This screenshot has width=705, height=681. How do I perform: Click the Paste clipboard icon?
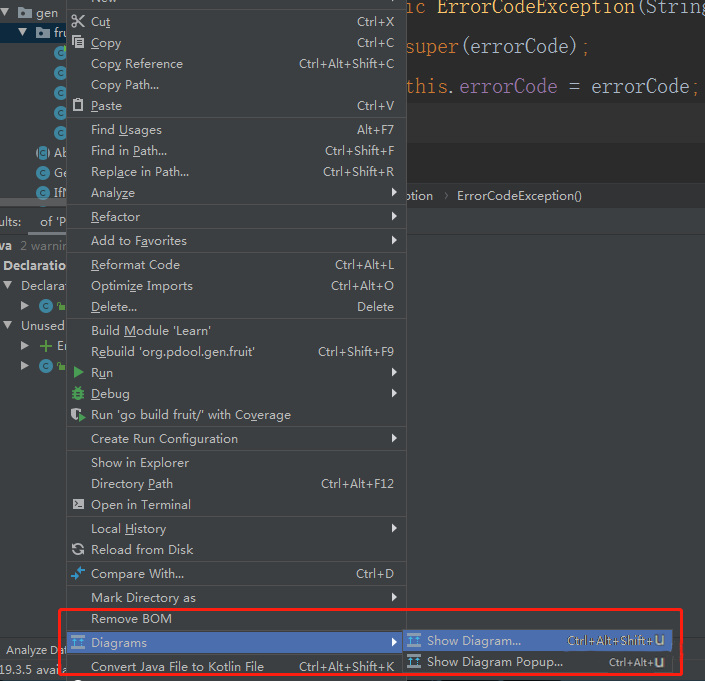pyautogui.click(x=78, y=106)
